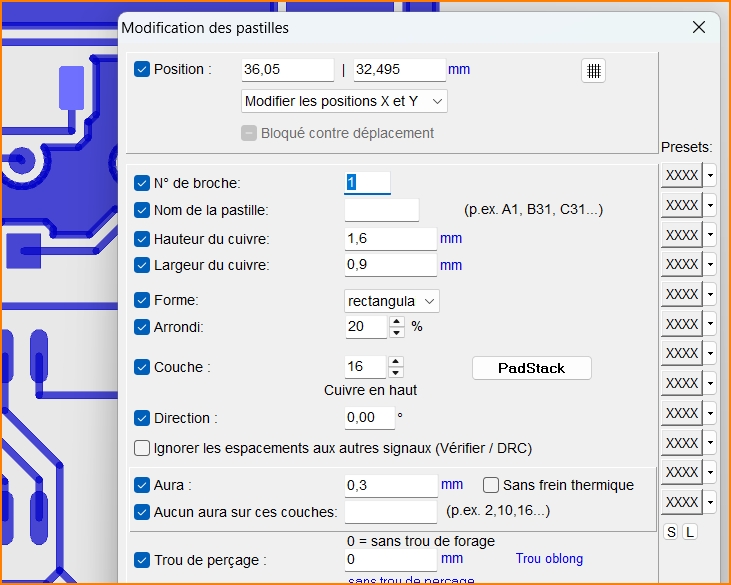Increase the Arrondi percentage with up arrow

click(x=397, y=322)
